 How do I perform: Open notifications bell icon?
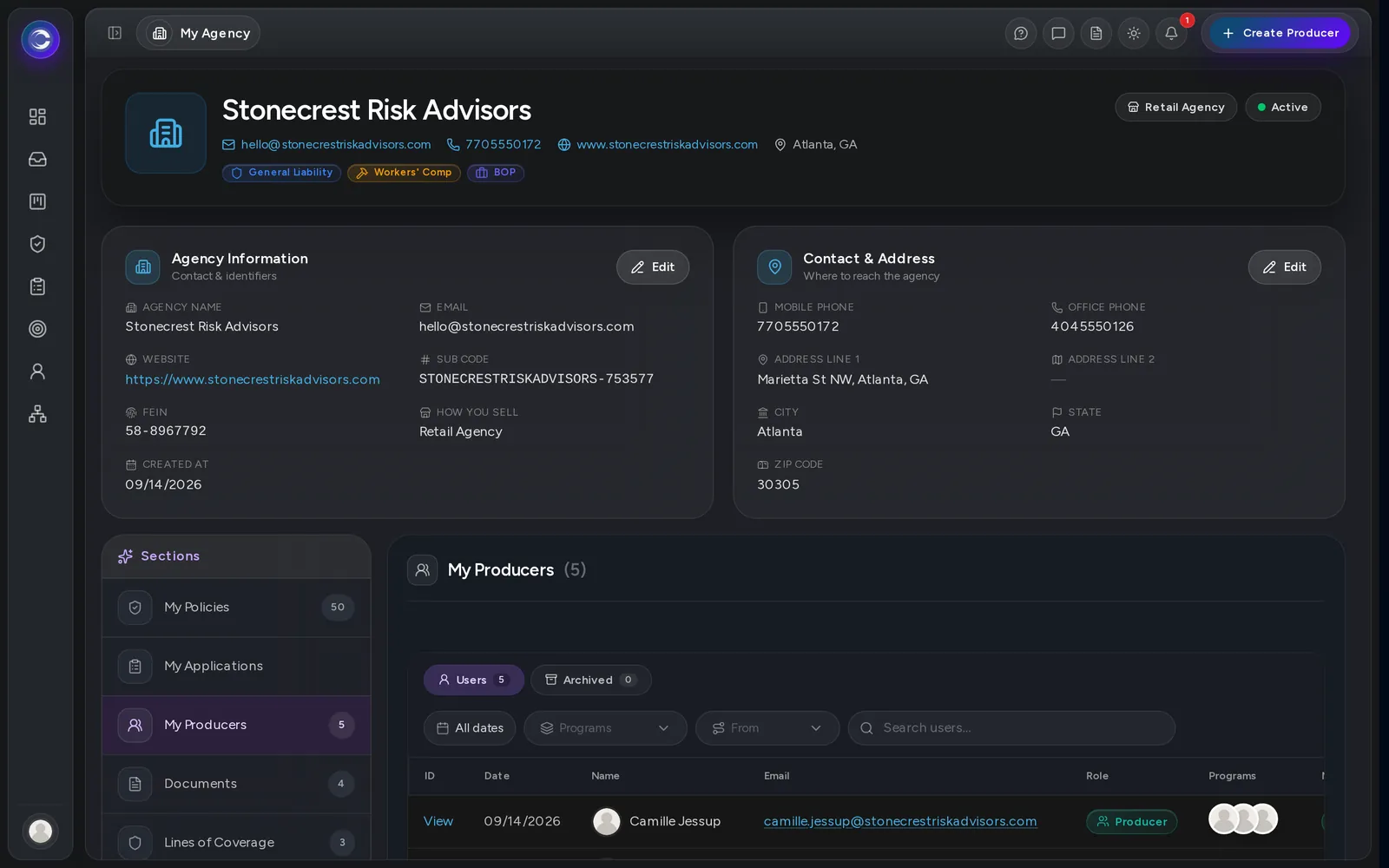coord(1171,33)
